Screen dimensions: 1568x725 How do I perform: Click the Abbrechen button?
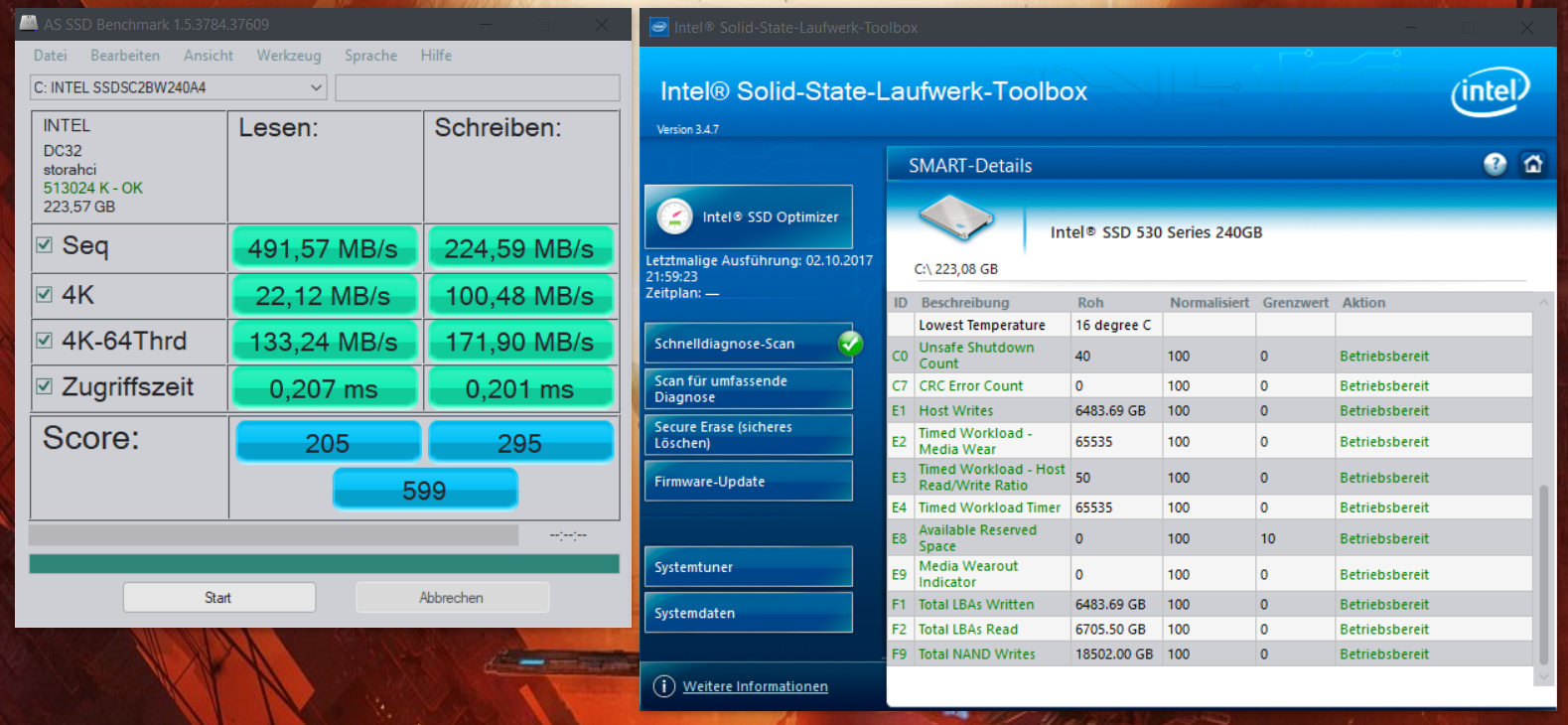[452, 597]
